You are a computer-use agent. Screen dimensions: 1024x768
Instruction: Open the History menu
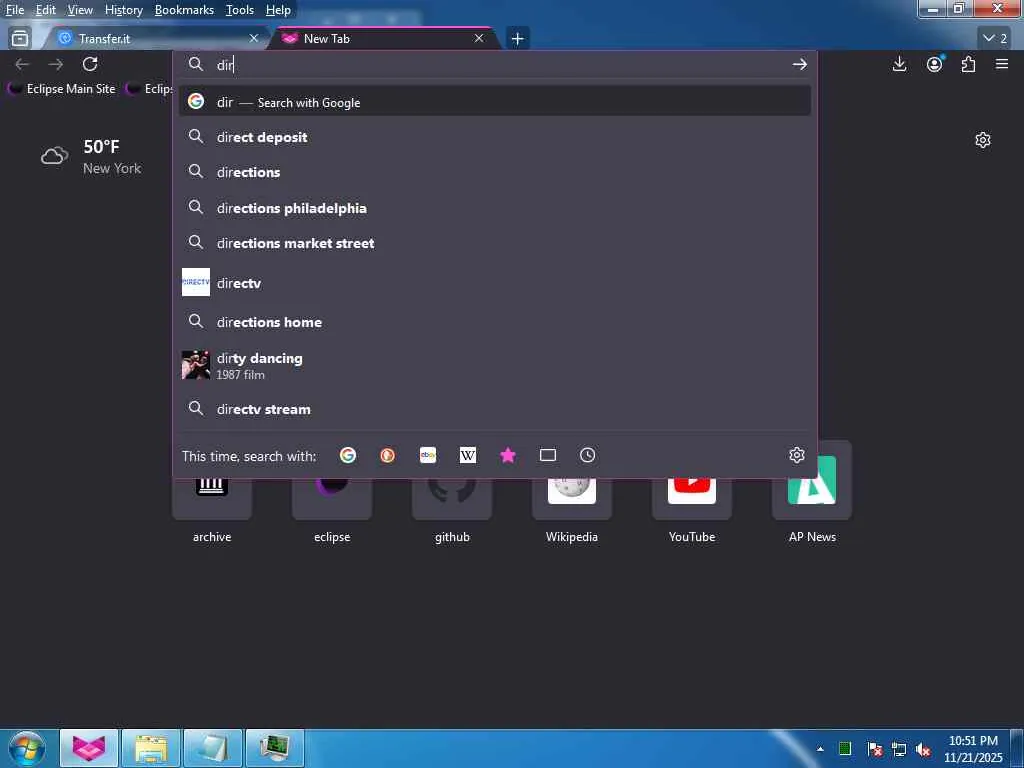tap(124, 10)
